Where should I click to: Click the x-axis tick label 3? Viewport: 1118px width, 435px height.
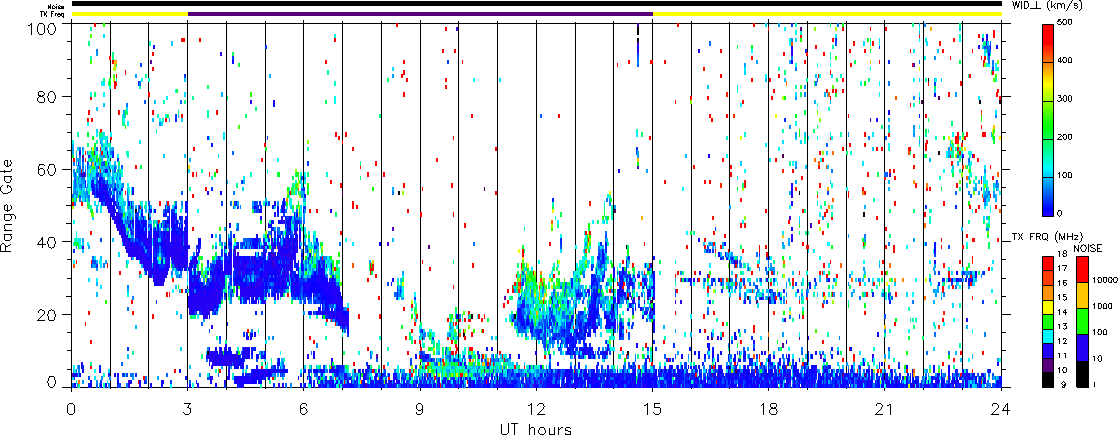188,409
